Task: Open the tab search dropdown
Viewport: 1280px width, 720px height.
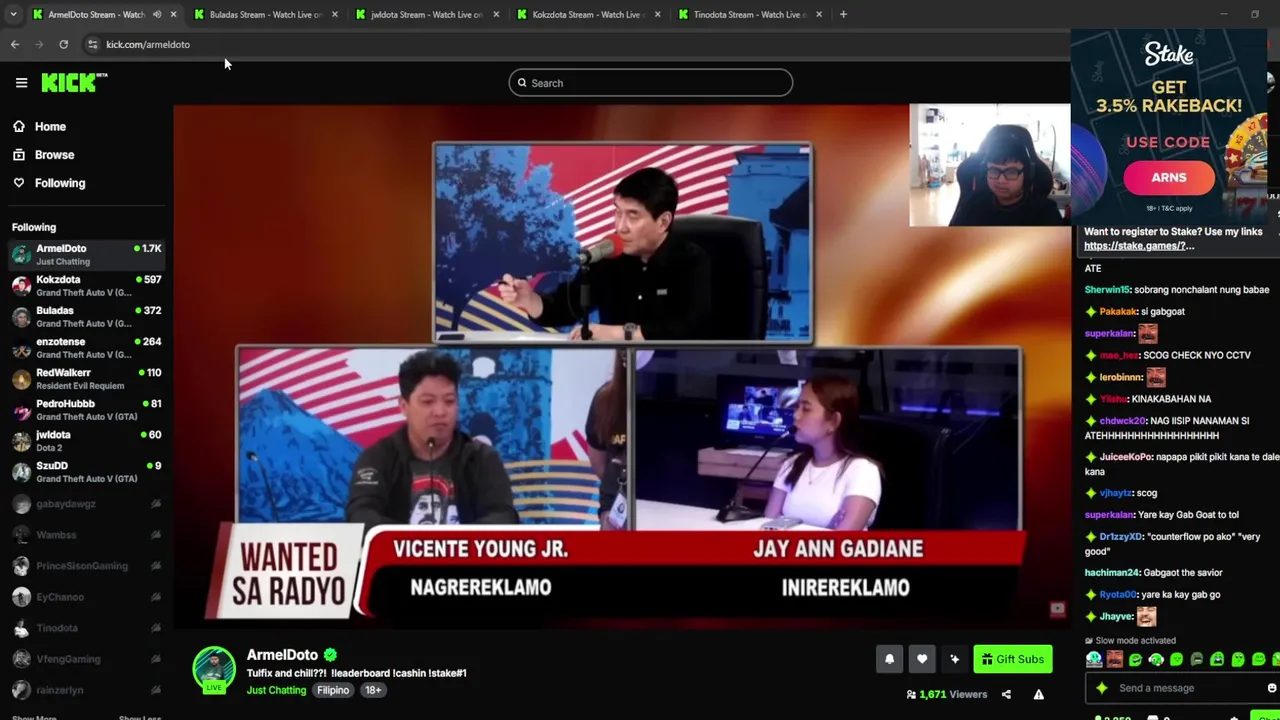Action: (13, 15)
